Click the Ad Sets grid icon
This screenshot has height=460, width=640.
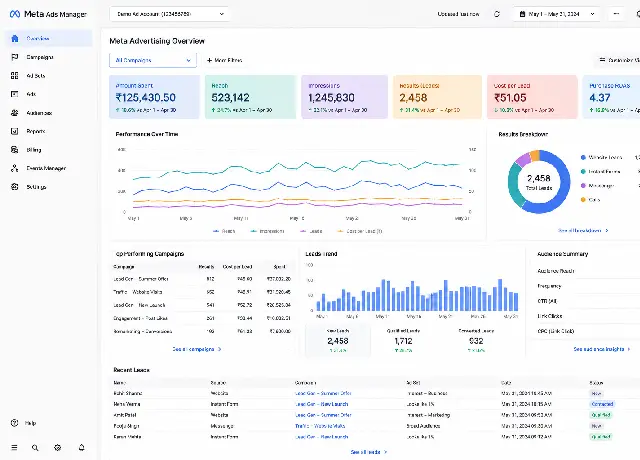click(15, 76)
